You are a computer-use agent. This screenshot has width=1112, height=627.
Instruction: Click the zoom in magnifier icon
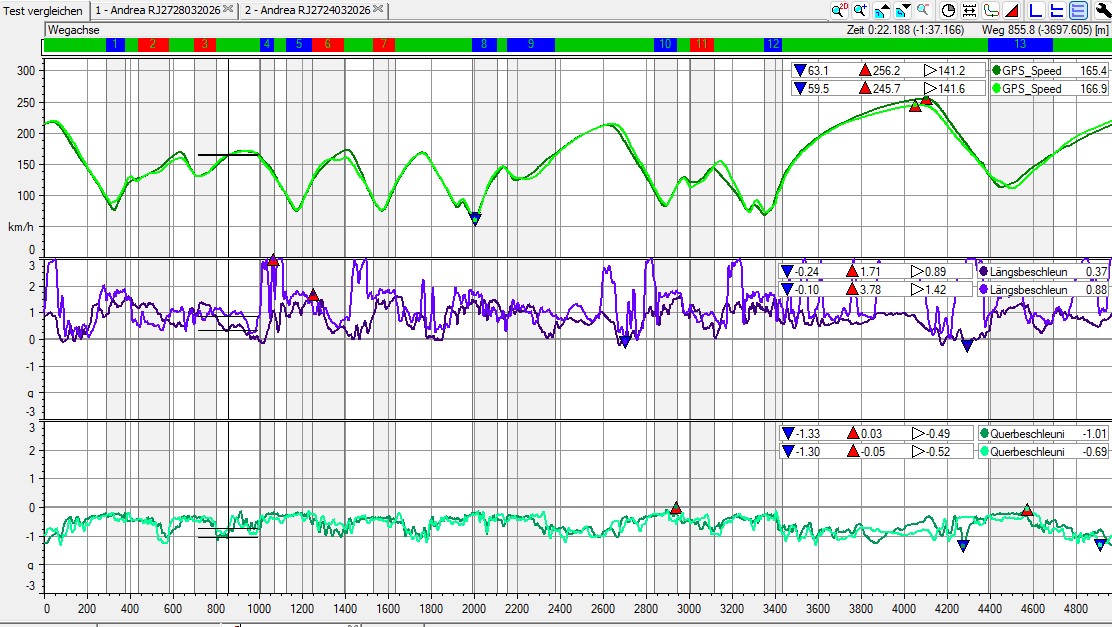point(860,10)
